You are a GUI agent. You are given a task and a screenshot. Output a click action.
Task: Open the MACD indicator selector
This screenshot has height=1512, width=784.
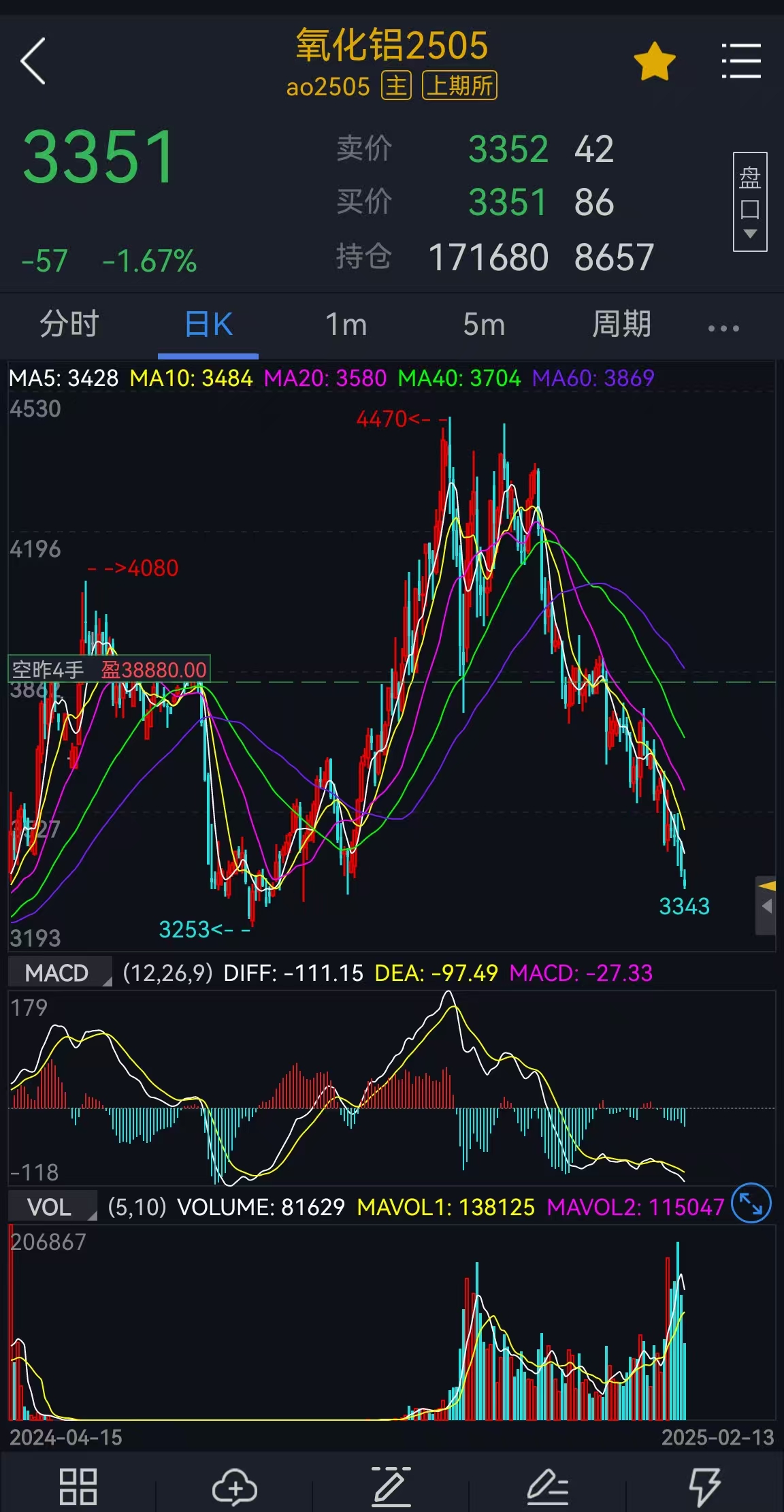click(x=60, y=973)
